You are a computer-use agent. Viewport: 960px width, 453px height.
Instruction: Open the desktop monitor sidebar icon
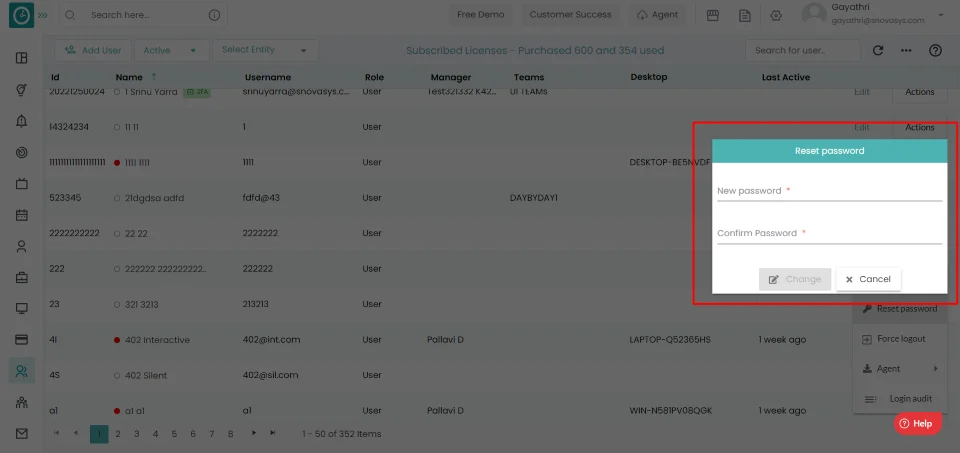coord(21,309)
